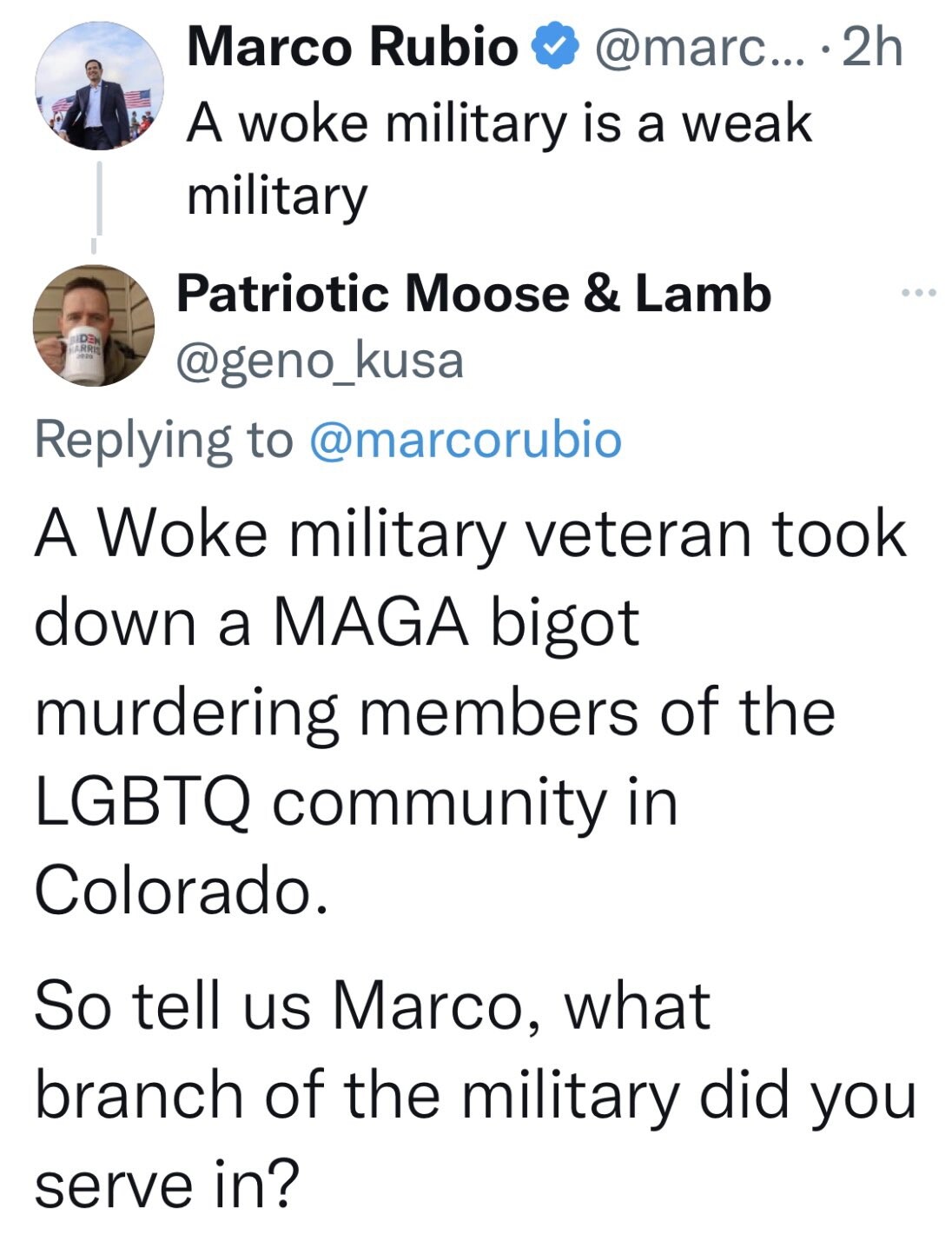The height and width of the screenshot is (1241, 952).
Task: Click the Patriotic Moose & Lamb name
Action: [473, 293]
